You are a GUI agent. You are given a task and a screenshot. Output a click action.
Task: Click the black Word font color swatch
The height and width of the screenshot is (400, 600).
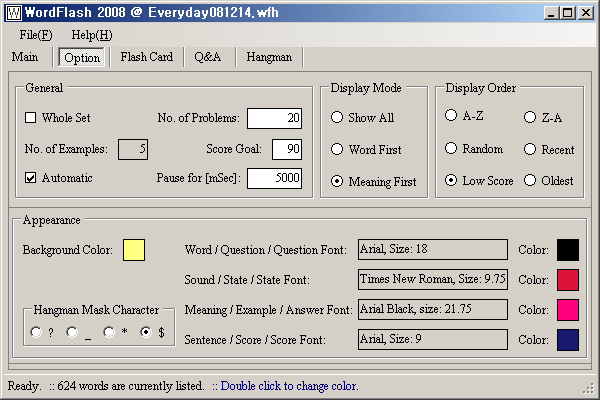coord(568,250)
